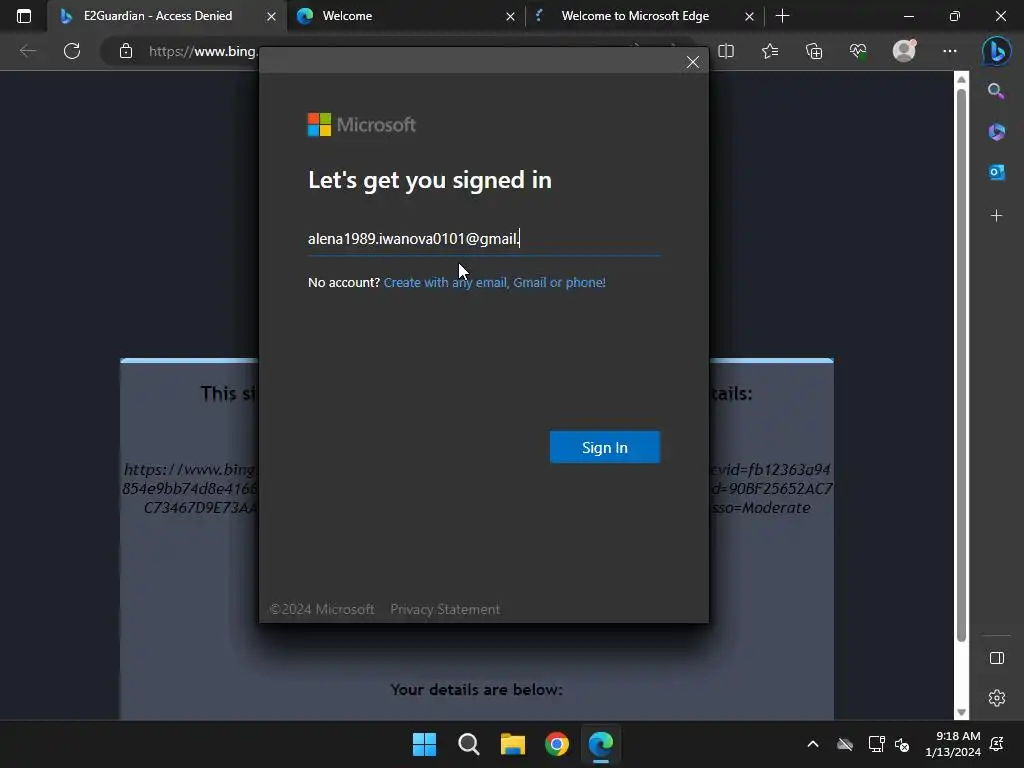1024x768 pixels.
Task: Open a new tab with plus button
Action: [x=782, y=16]
